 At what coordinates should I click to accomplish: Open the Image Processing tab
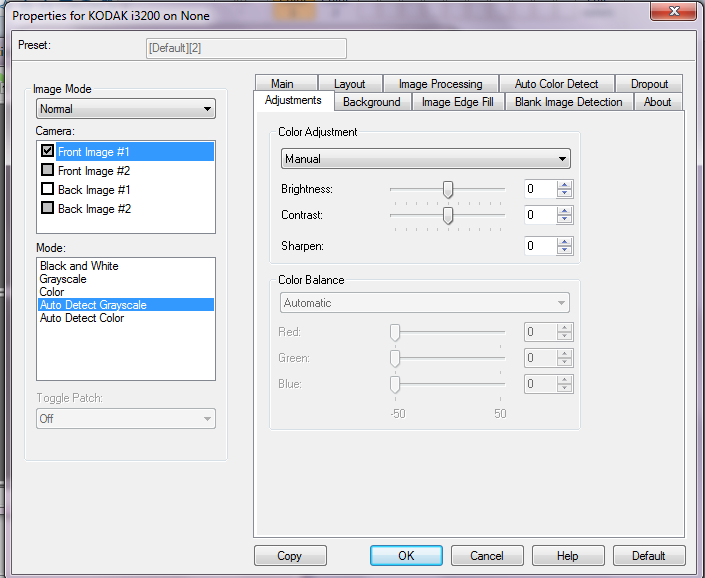point(440,84)
